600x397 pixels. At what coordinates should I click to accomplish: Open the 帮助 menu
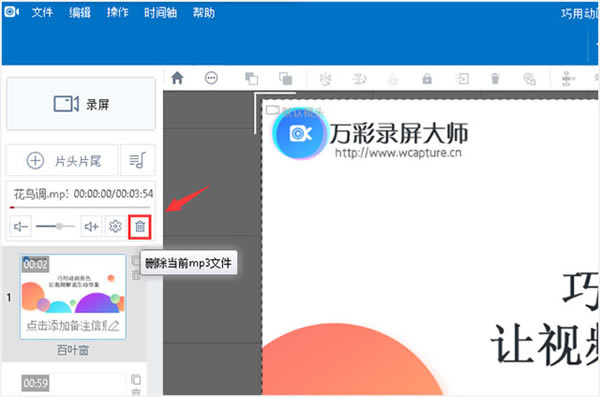click(204, 13)
